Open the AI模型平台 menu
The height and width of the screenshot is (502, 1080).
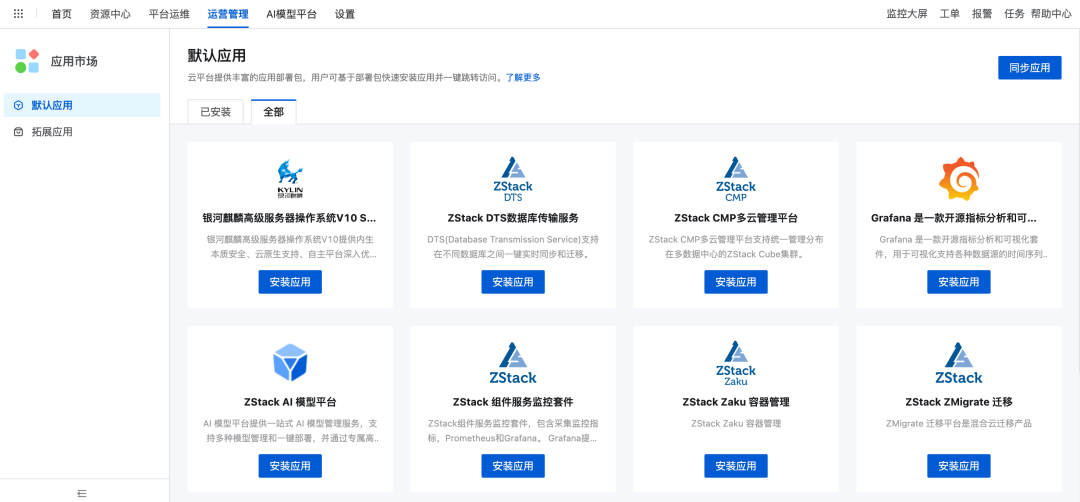pyautogui.click(x=291, y=14)
